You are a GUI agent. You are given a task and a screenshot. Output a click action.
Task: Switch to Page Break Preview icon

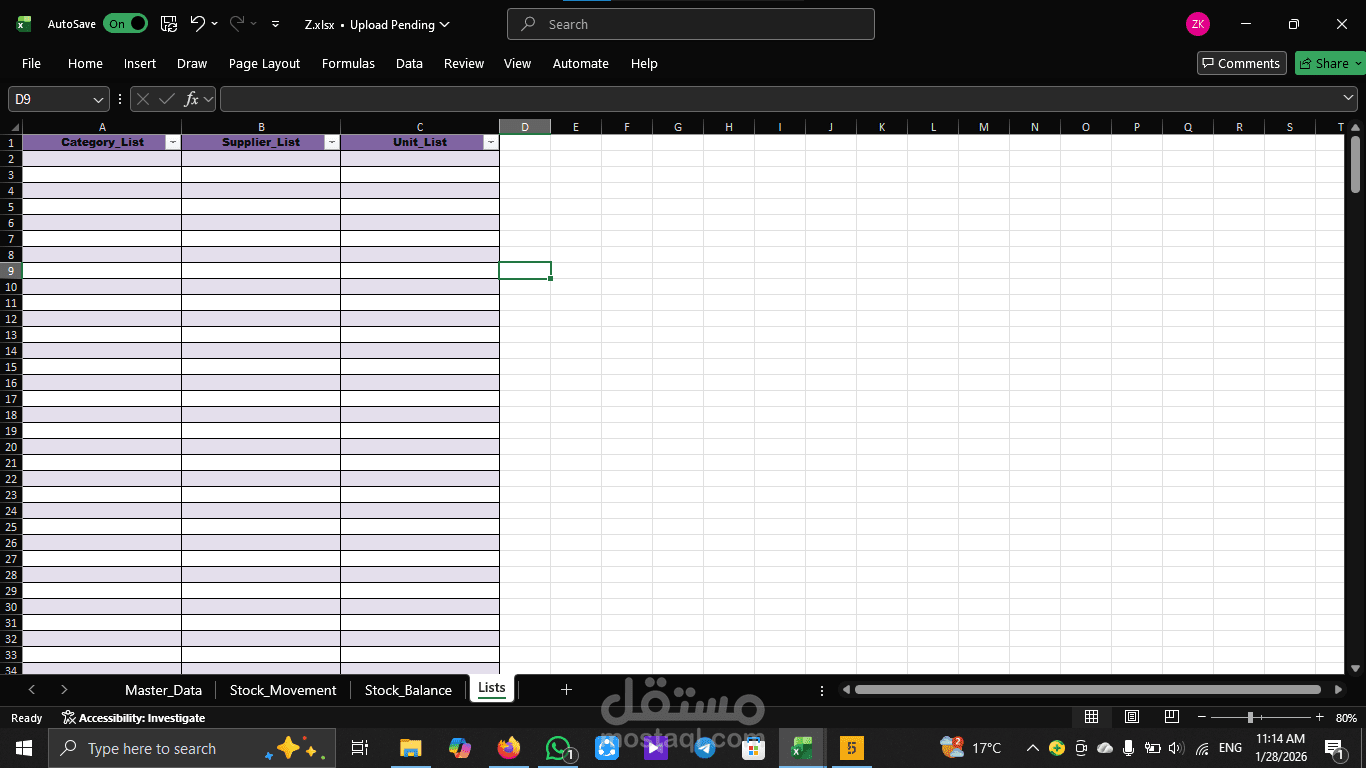point(1172,717)
